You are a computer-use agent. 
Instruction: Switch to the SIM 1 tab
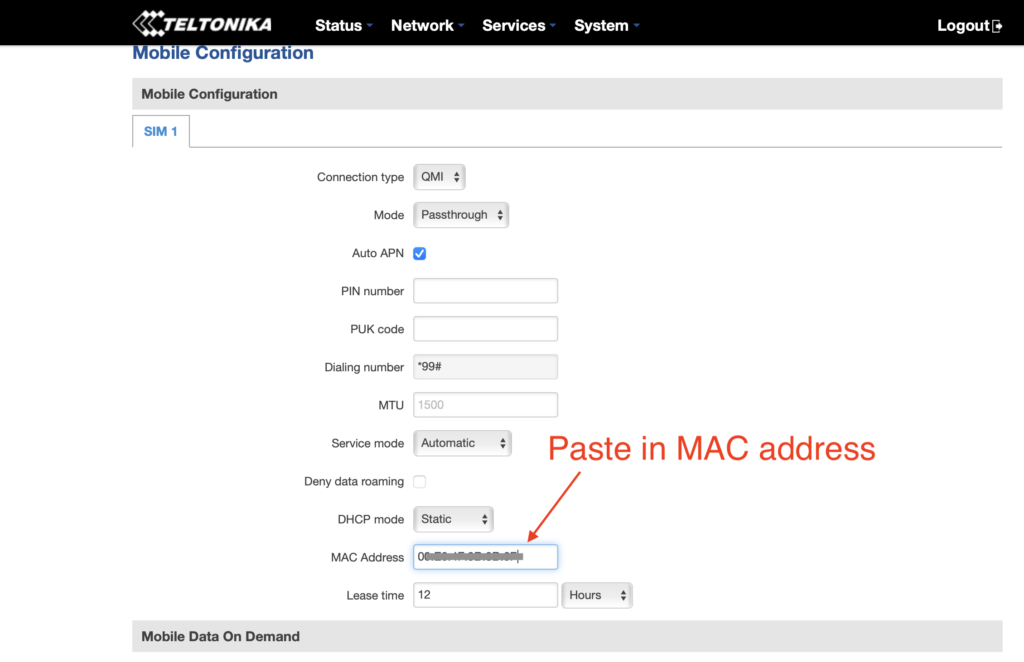pyautogui.click(x=160, y=131)
